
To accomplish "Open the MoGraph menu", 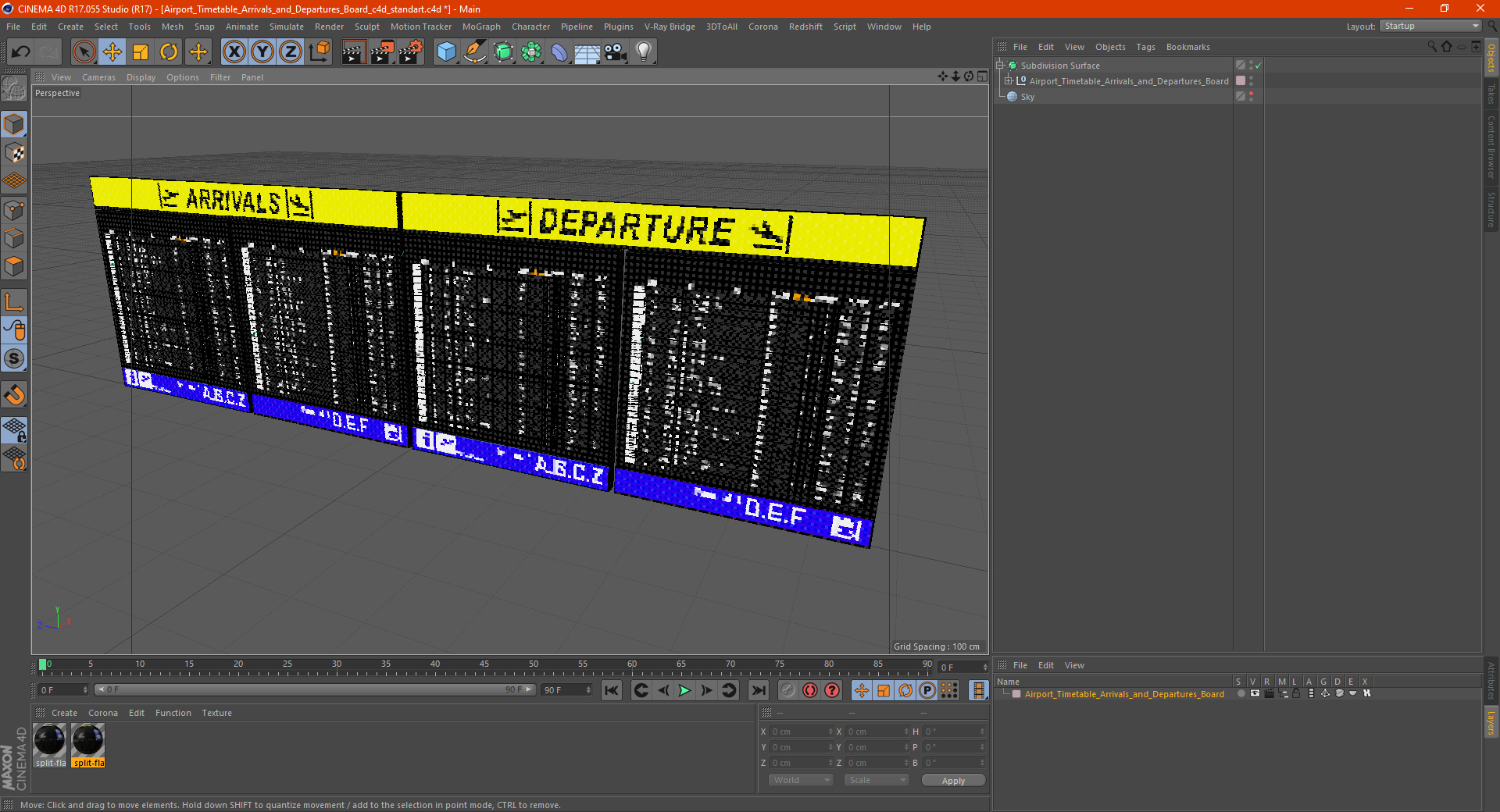I will (x=481, y=27).
